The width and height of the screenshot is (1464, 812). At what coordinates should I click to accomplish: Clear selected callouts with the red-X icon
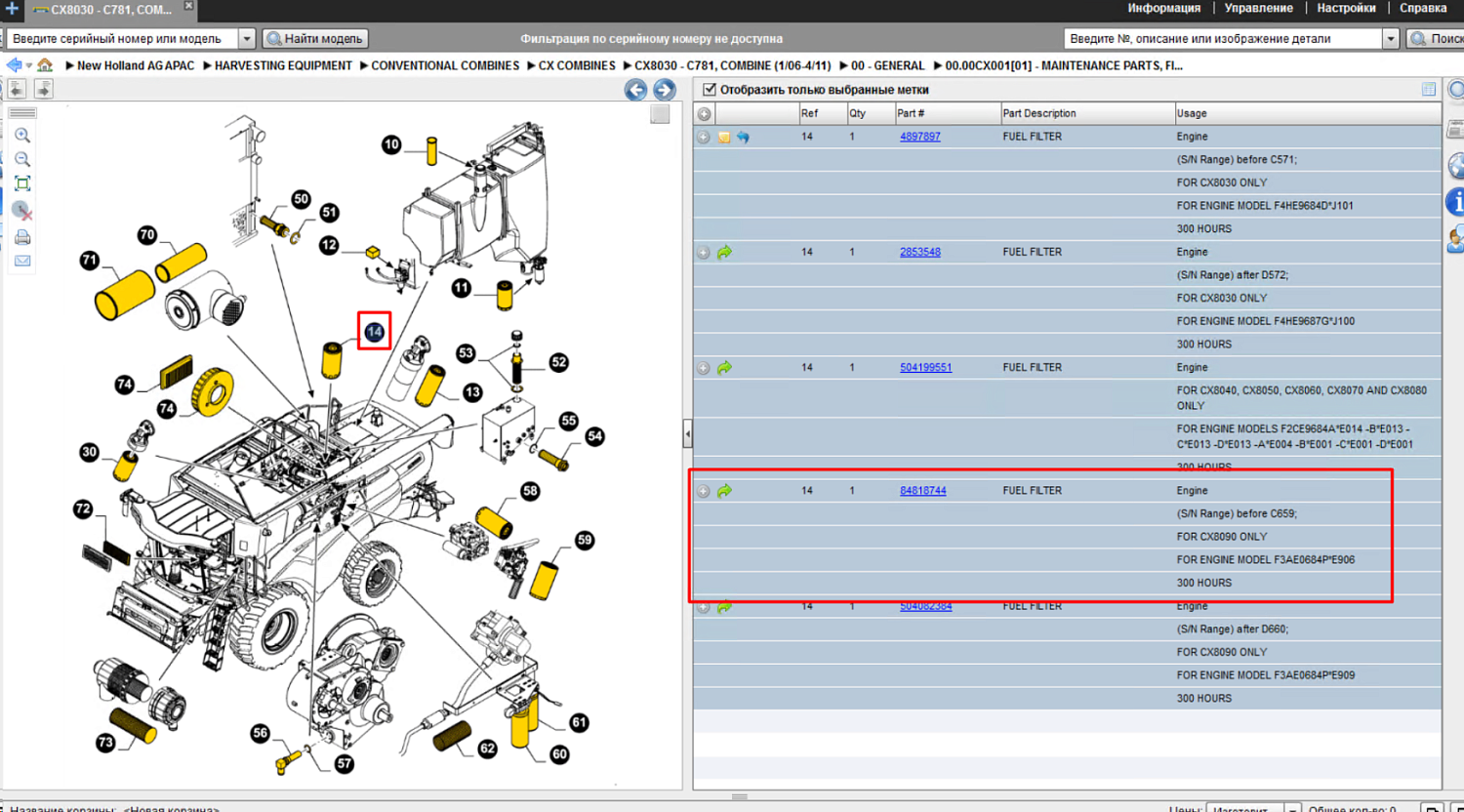[x=22, y=211]
